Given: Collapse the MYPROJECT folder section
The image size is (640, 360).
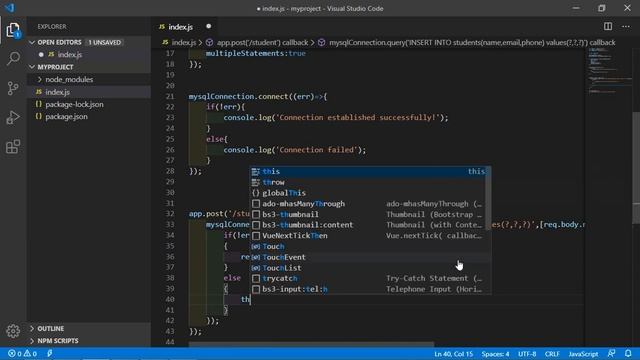Looking at the screenshot, I should coord(32,67).
